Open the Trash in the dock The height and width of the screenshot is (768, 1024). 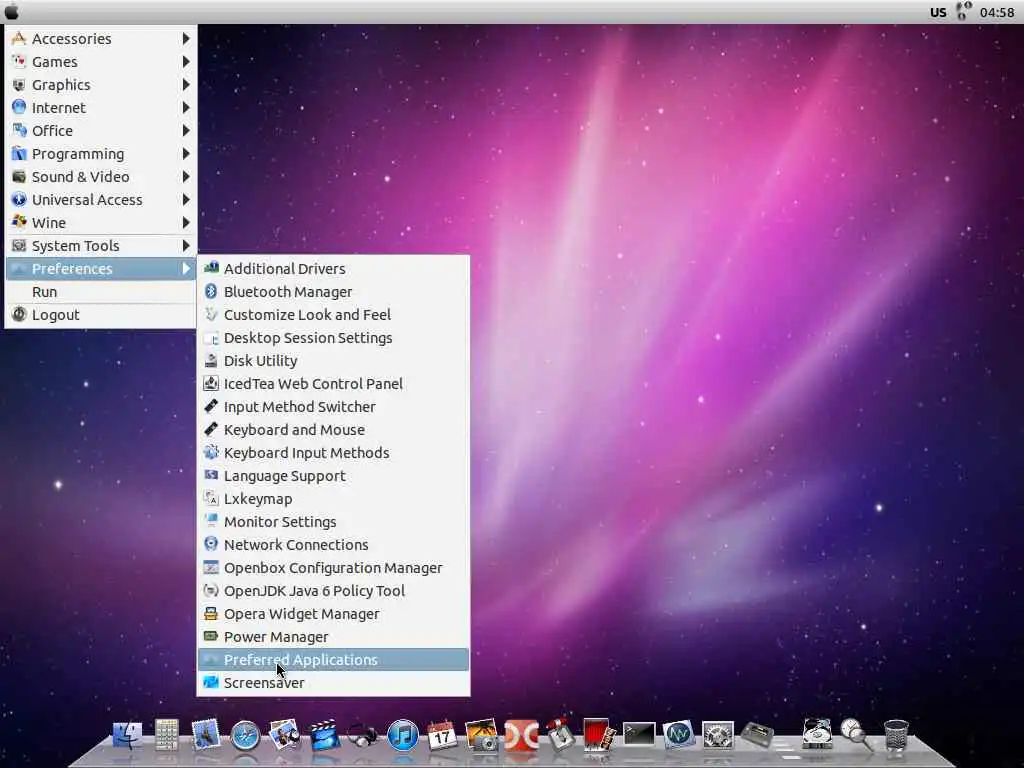(x=895, y=736)
